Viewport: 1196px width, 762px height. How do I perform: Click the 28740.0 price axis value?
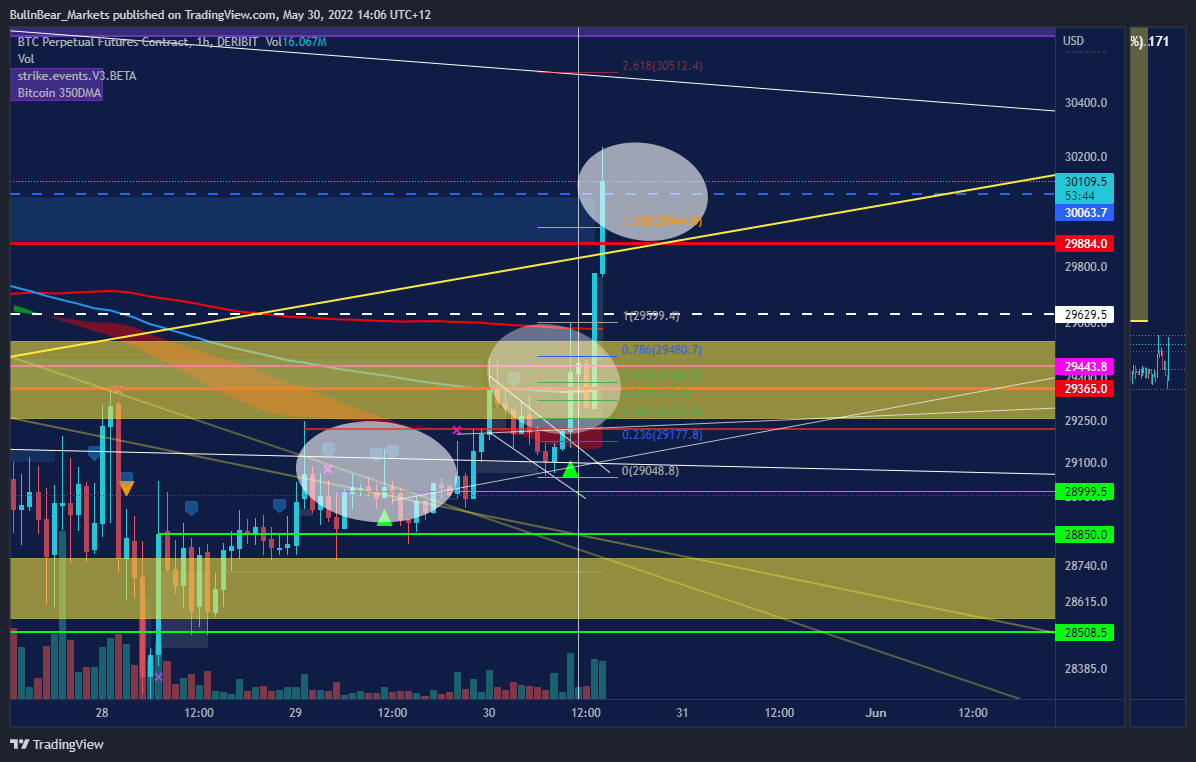click(1085, 566)
